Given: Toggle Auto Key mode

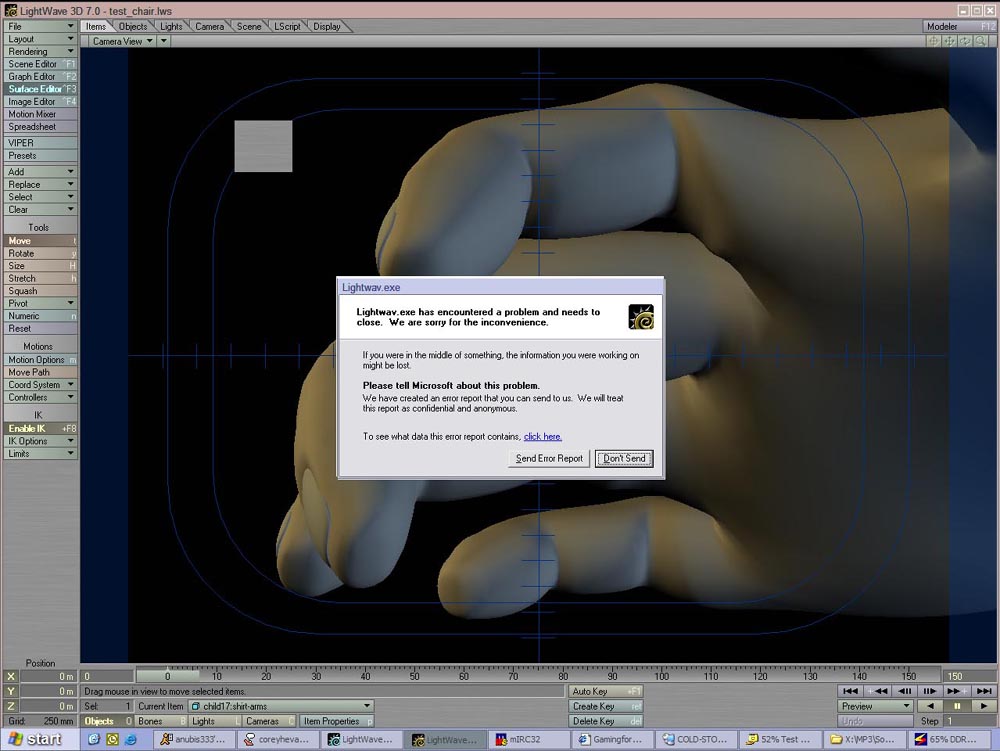Looking at the screenshot, I should 606,691.
